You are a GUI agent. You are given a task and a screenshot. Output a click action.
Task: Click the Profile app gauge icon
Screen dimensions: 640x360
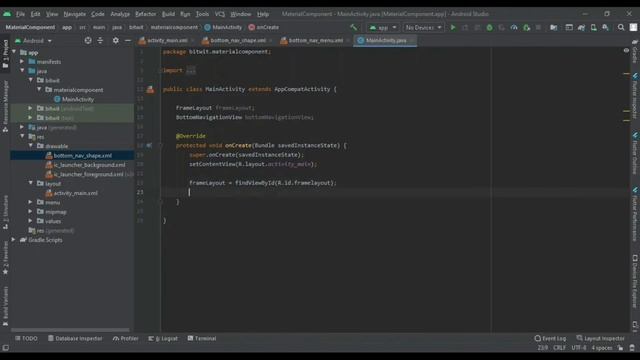tap(514, 27)
